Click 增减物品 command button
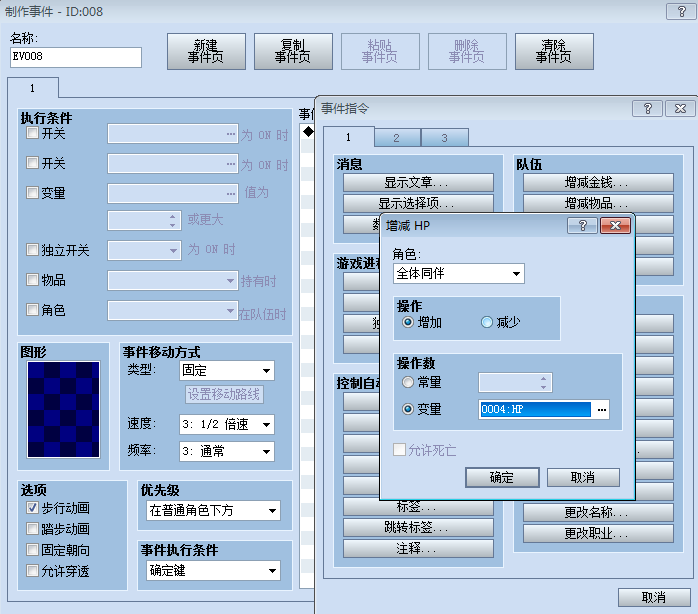Image resolution: width=698 pixels, height=614 pixels. pos(598,203)
